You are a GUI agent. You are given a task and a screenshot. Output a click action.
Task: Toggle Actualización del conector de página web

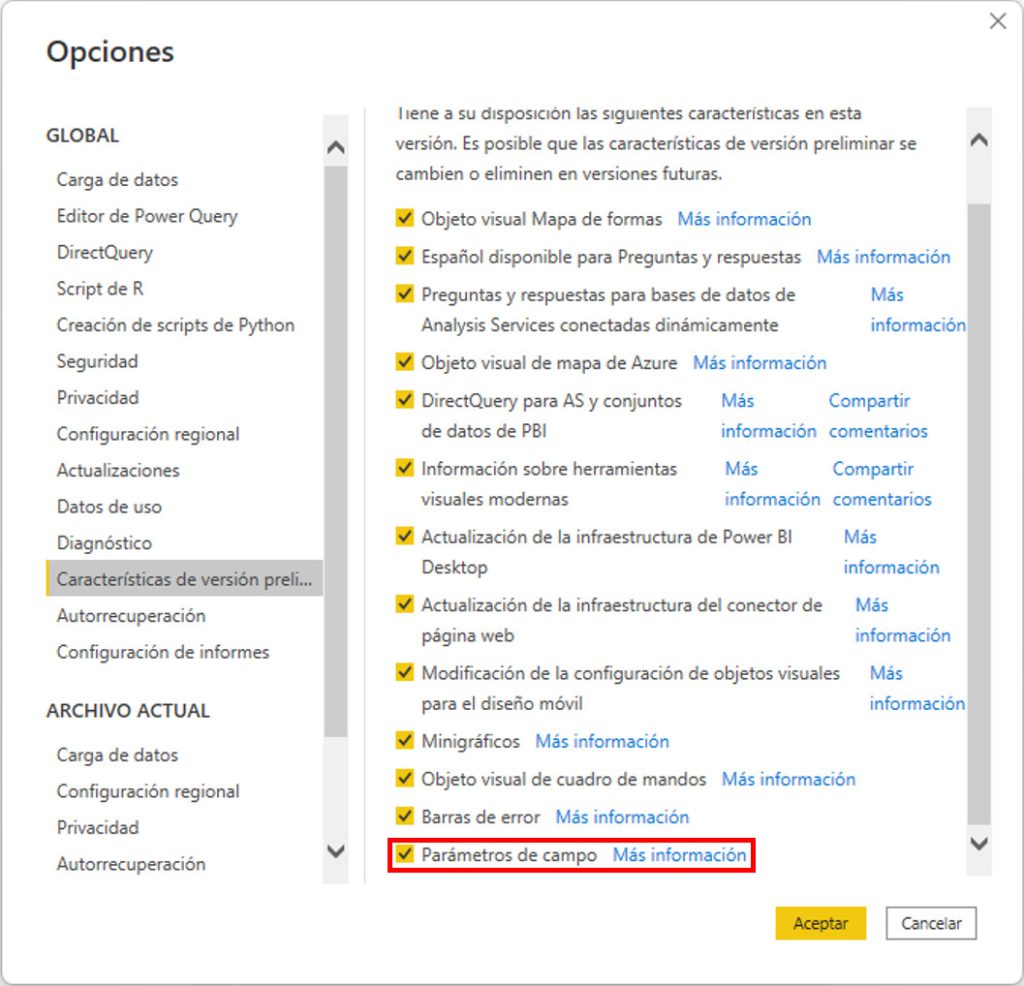(405, 603)
